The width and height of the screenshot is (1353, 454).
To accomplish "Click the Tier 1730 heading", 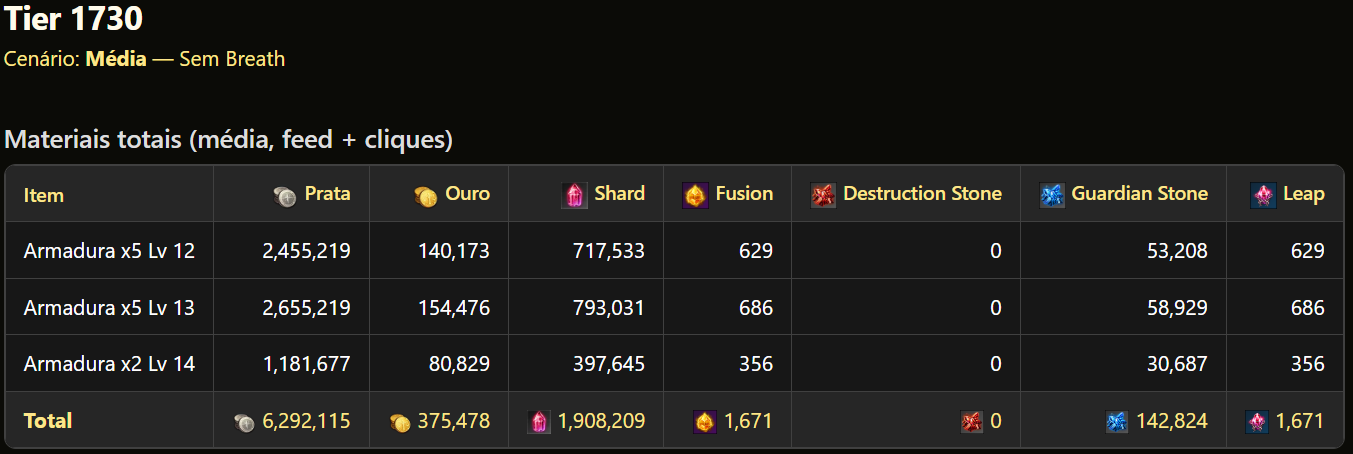I will (74, 19).
